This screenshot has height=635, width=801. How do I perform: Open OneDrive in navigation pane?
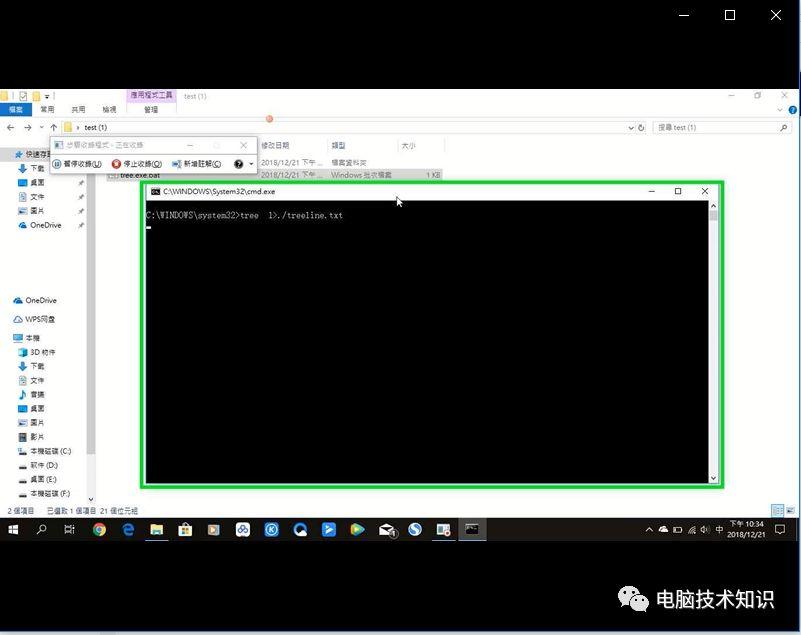[35, 300]
